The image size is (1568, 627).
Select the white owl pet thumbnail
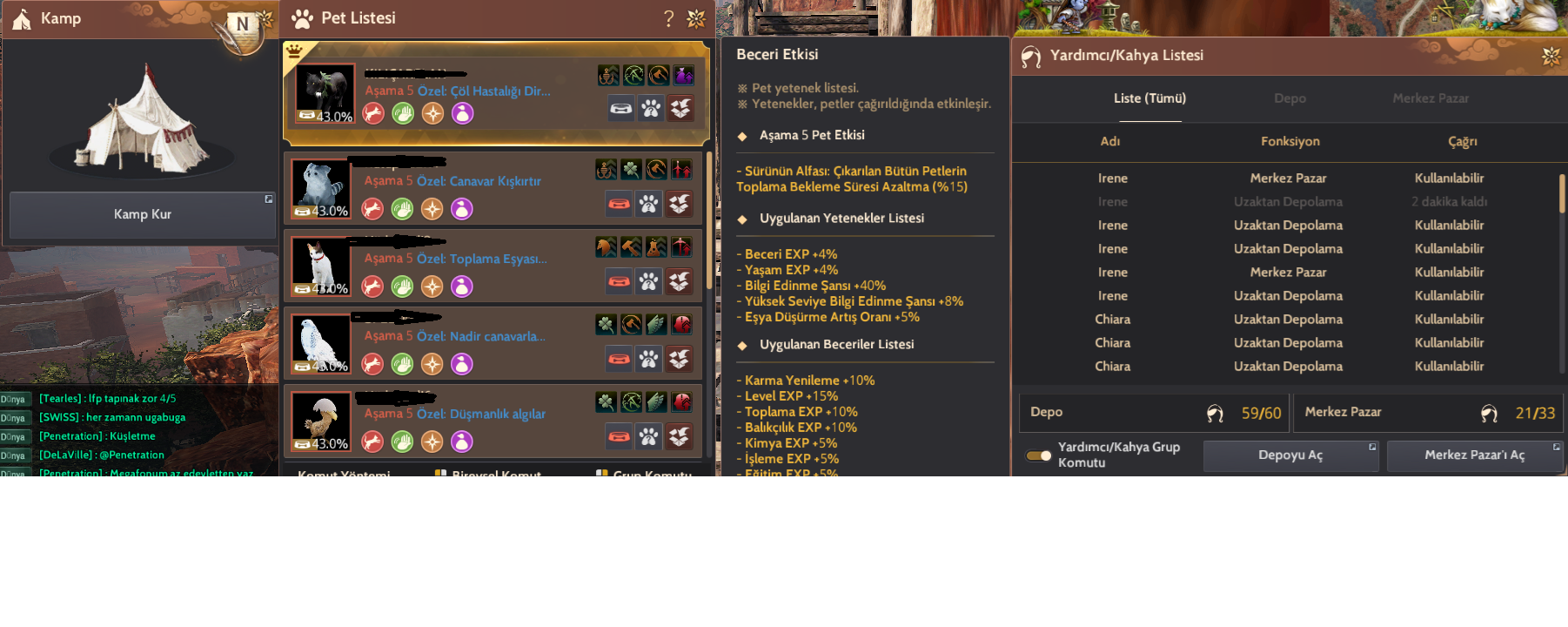click(x=321, y=344)
